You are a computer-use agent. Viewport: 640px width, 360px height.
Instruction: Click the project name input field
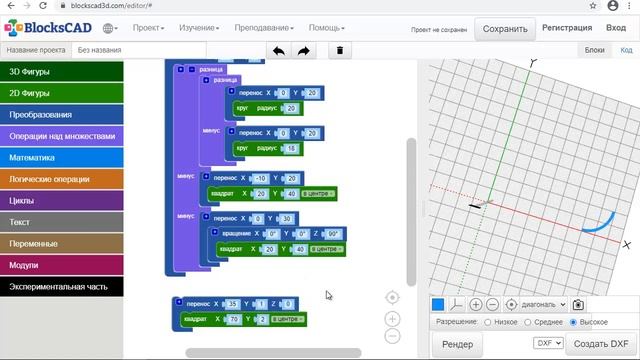[139, 50]
